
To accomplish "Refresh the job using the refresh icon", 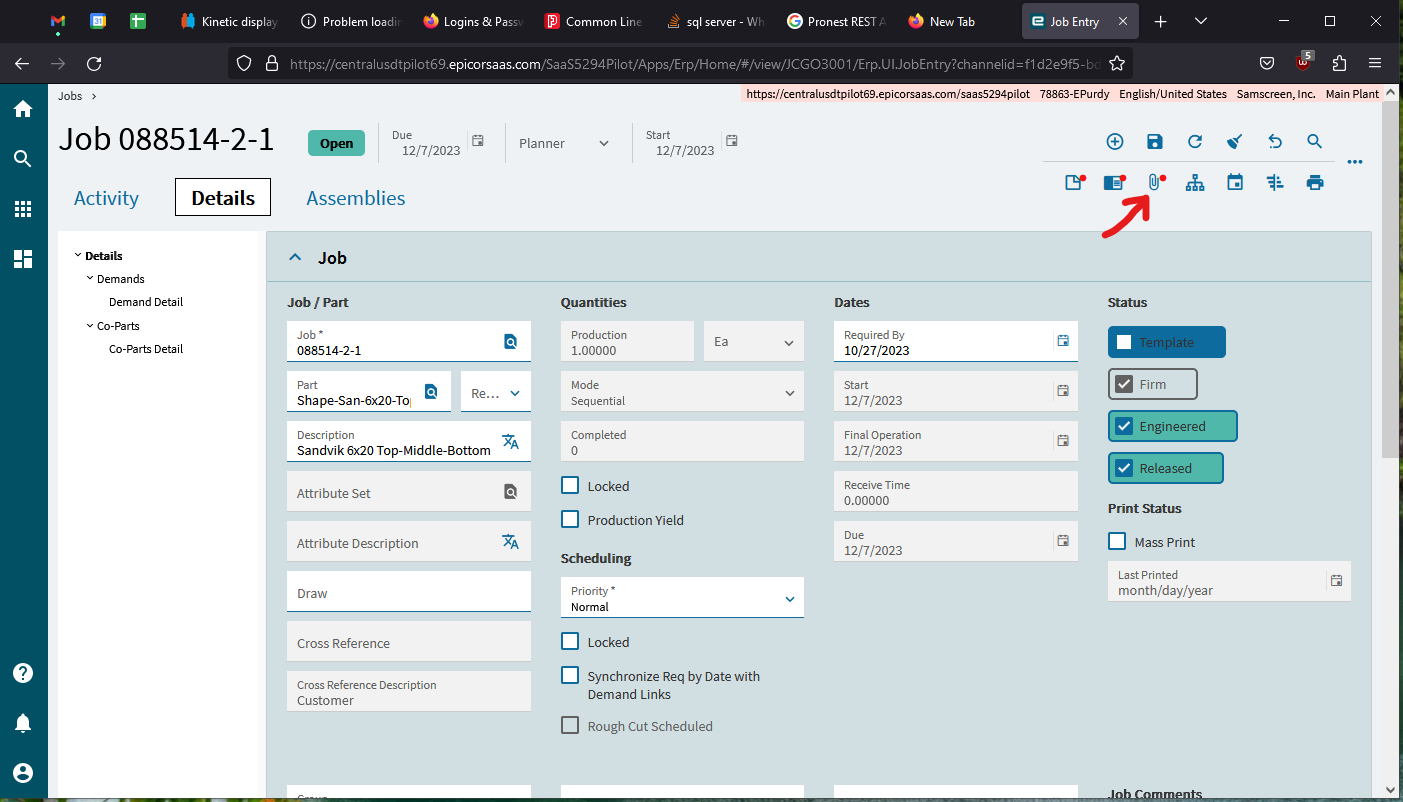I will [1194, 141].
